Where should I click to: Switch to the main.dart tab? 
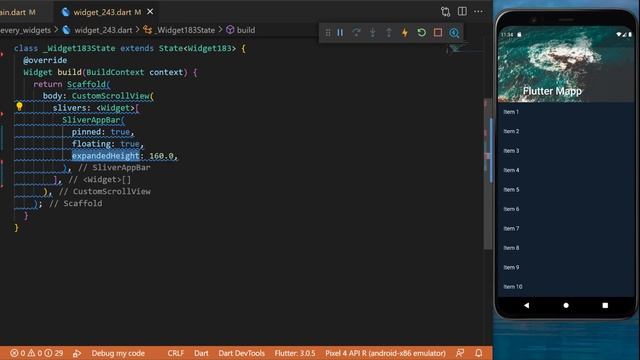[18, 12]
